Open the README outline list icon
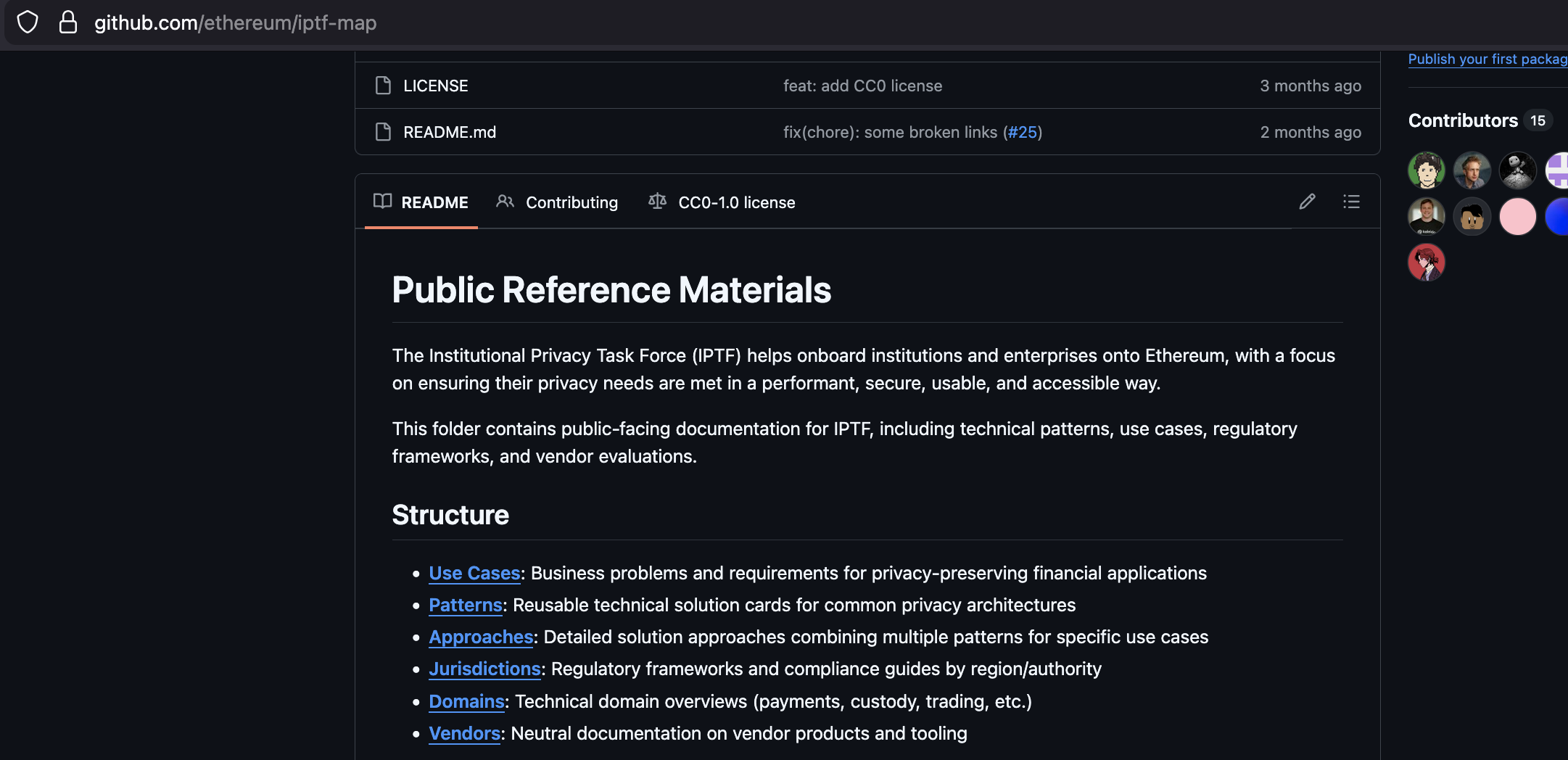 click(1352, 202)
